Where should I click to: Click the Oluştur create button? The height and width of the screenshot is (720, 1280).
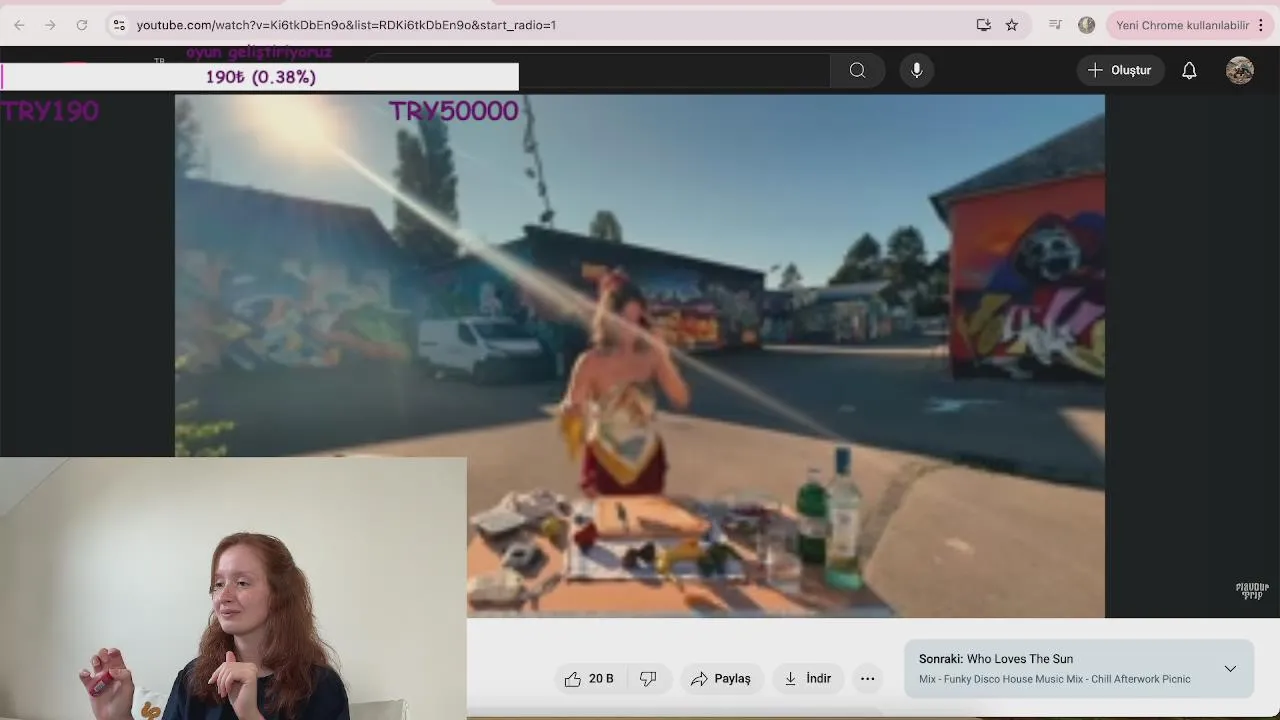(1120, 70)
